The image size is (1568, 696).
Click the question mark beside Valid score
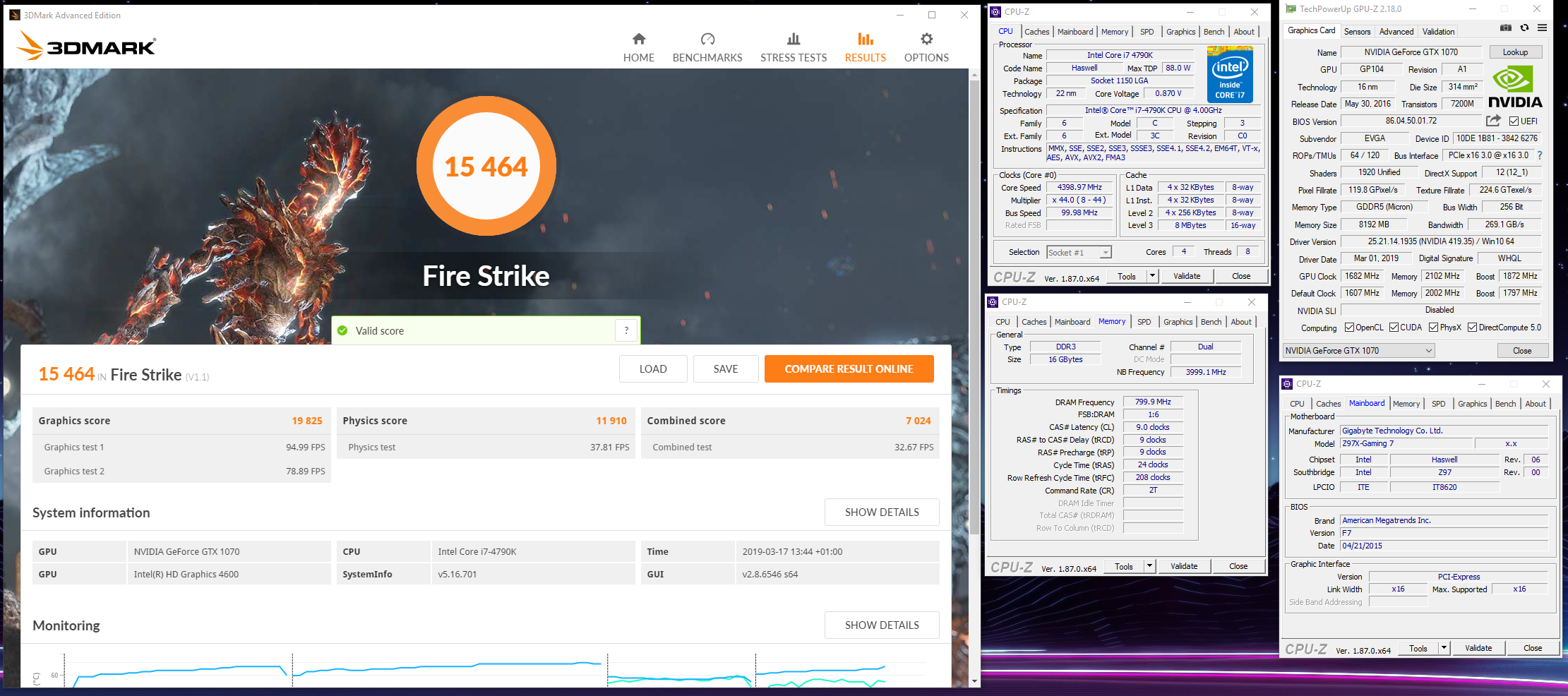point(626,330)
